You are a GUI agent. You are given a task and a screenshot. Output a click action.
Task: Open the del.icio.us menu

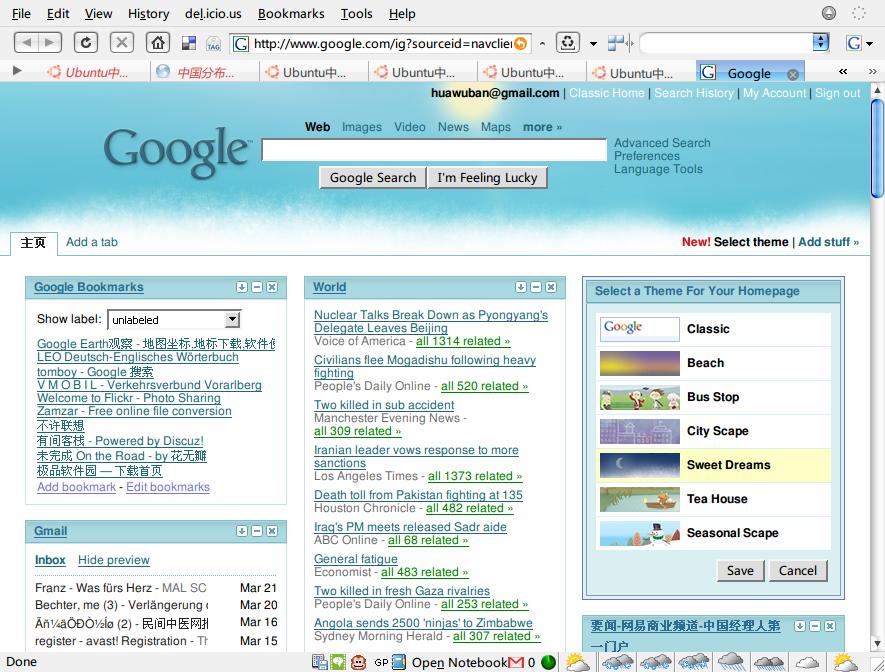click(213, 14)
